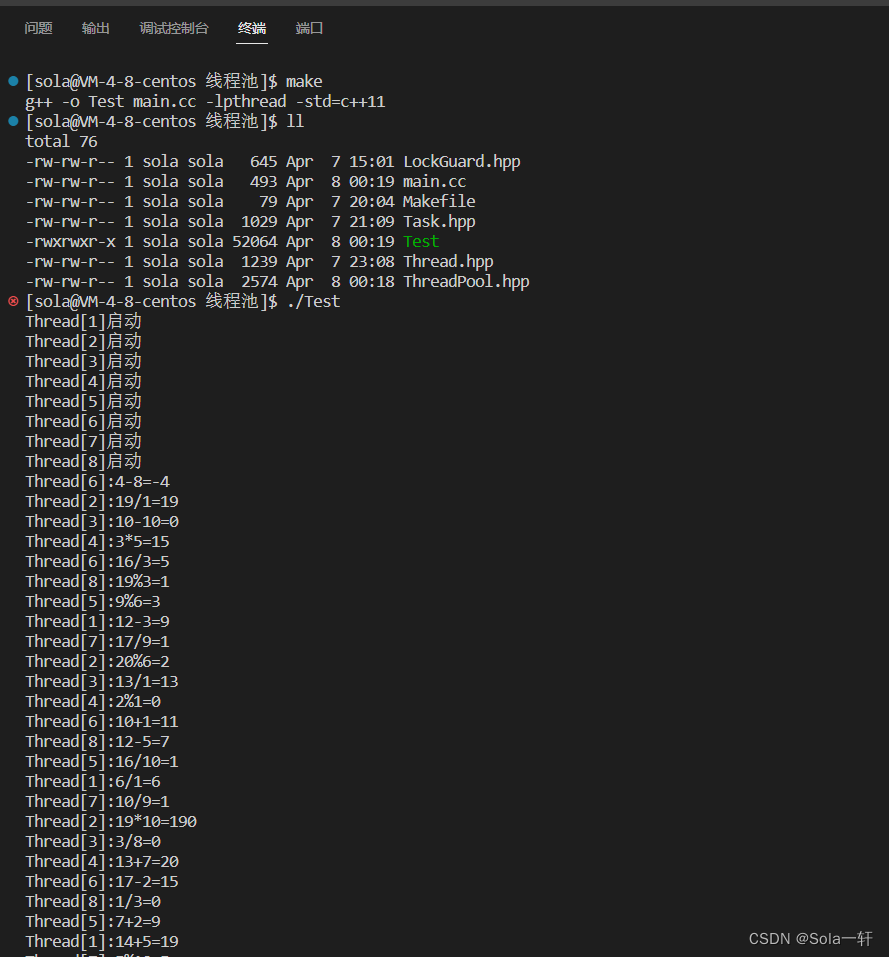Switch to the 端口 ports tab
Image resolution: width=889 pixels, height=957 pixels.
tap(309, 28)
